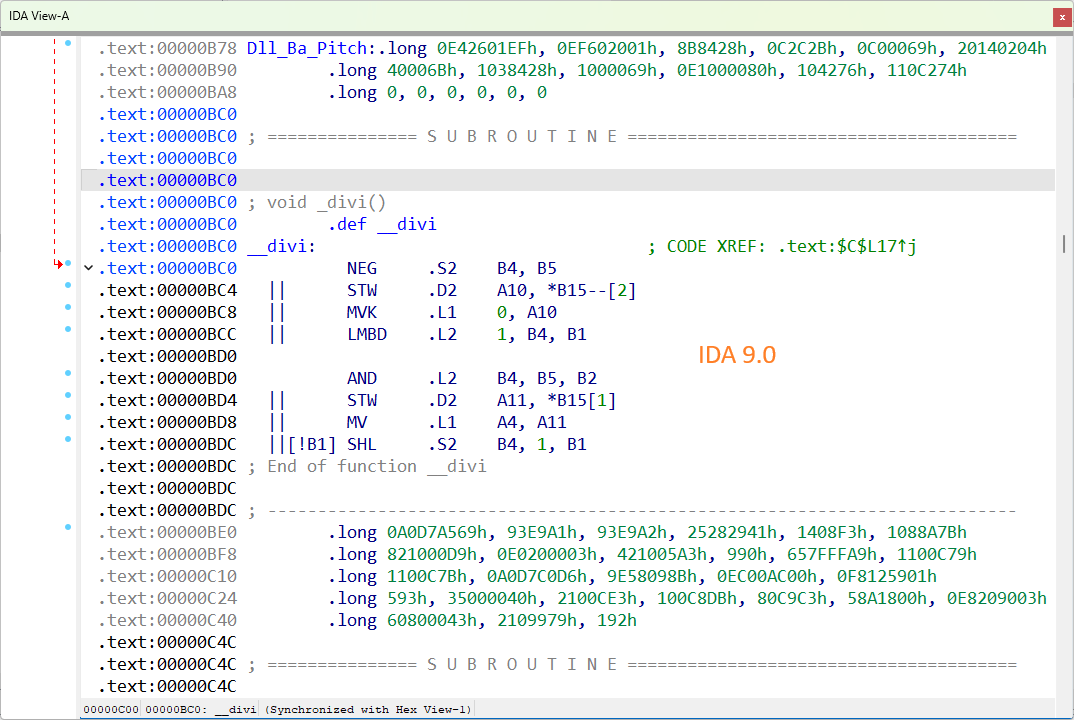Click status bar location 00000BC0: __divi

coord(201,710)
